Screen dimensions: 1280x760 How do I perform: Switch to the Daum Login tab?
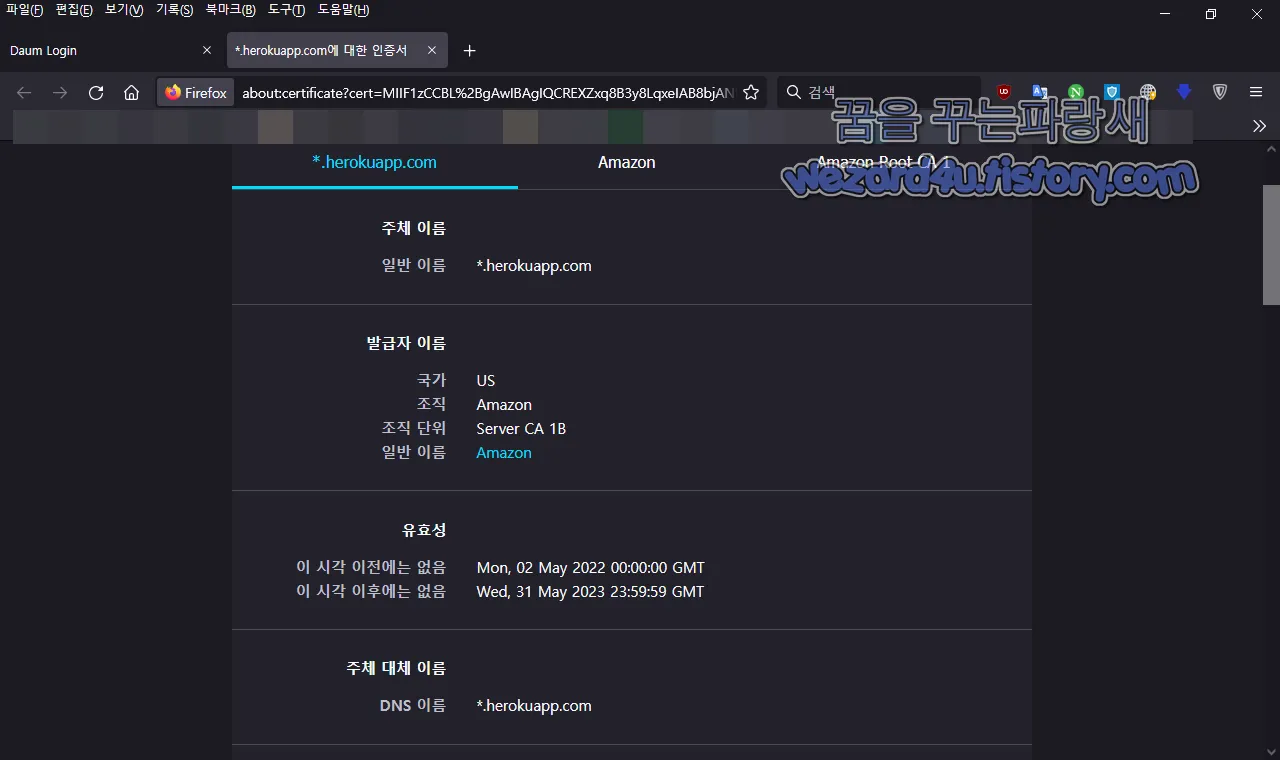[x=111, y=50]
